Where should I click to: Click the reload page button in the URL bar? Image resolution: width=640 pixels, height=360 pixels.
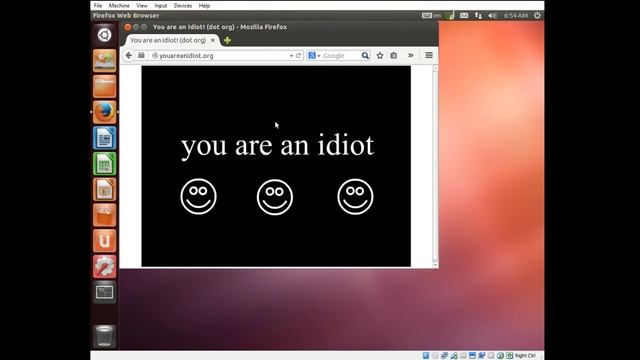(x=298, y=55)
